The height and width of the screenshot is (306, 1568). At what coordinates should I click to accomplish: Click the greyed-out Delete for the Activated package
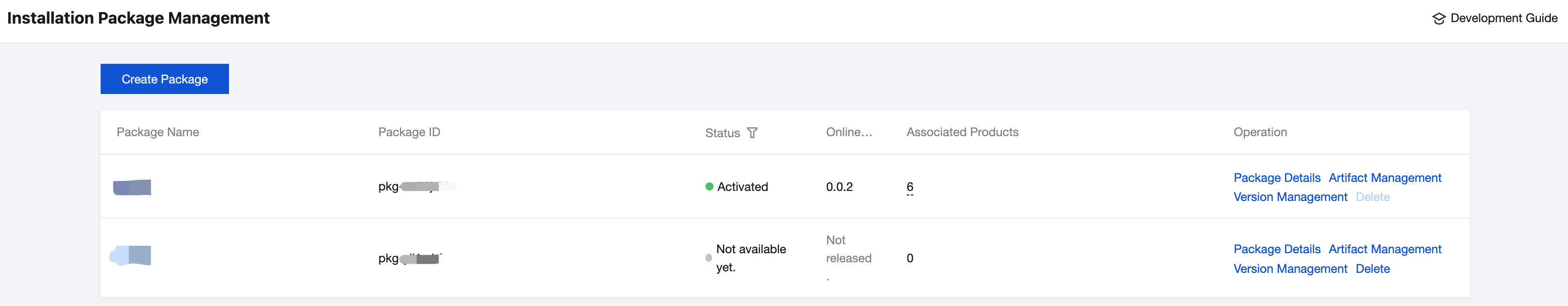1373,197
